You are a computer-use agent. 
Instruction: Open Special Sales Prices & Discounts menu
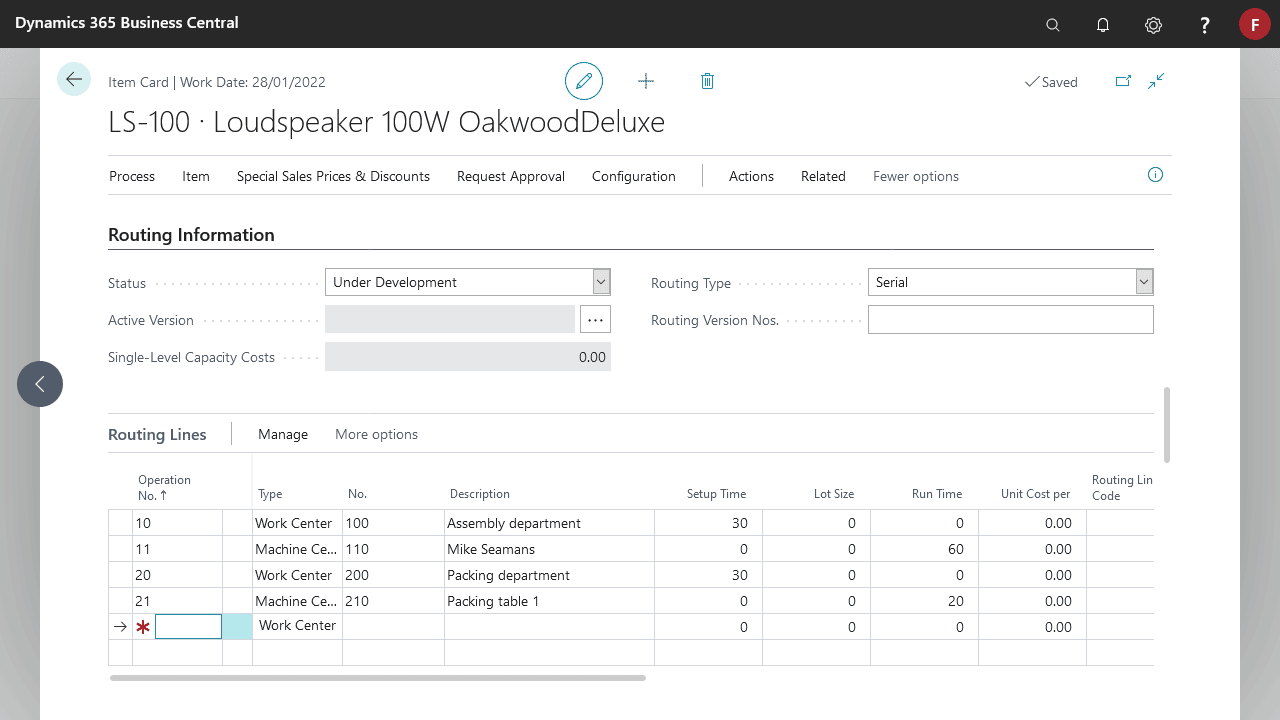333,176
